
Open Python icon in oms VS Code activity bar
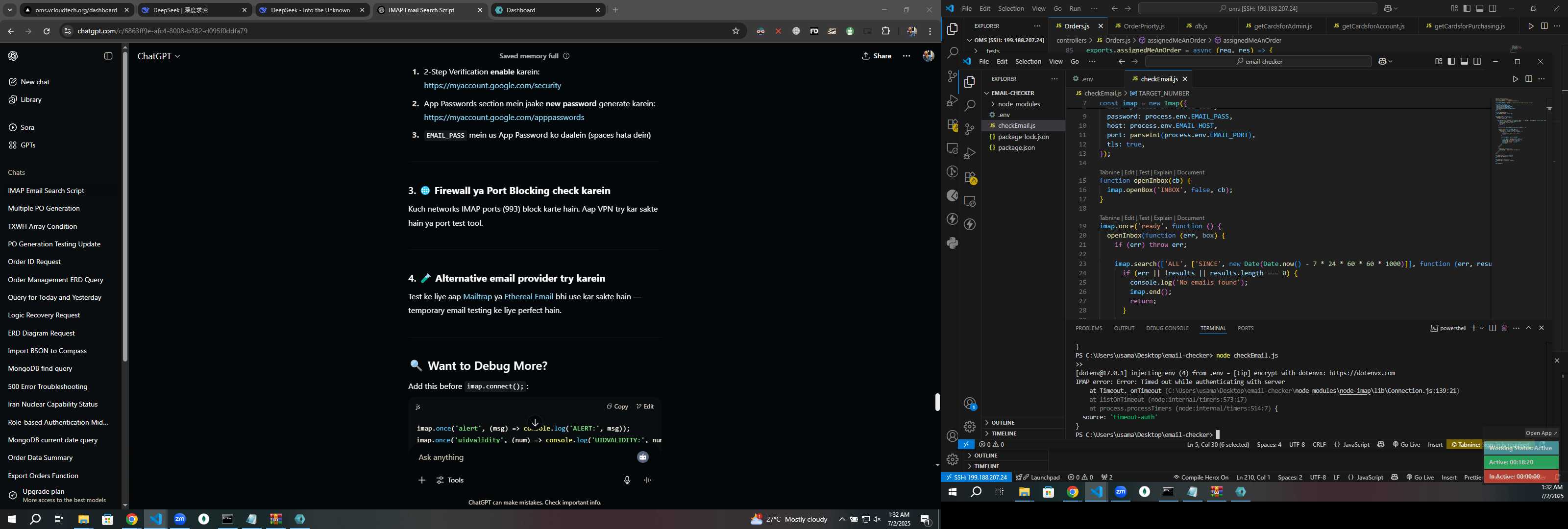[x=953, y=243]
